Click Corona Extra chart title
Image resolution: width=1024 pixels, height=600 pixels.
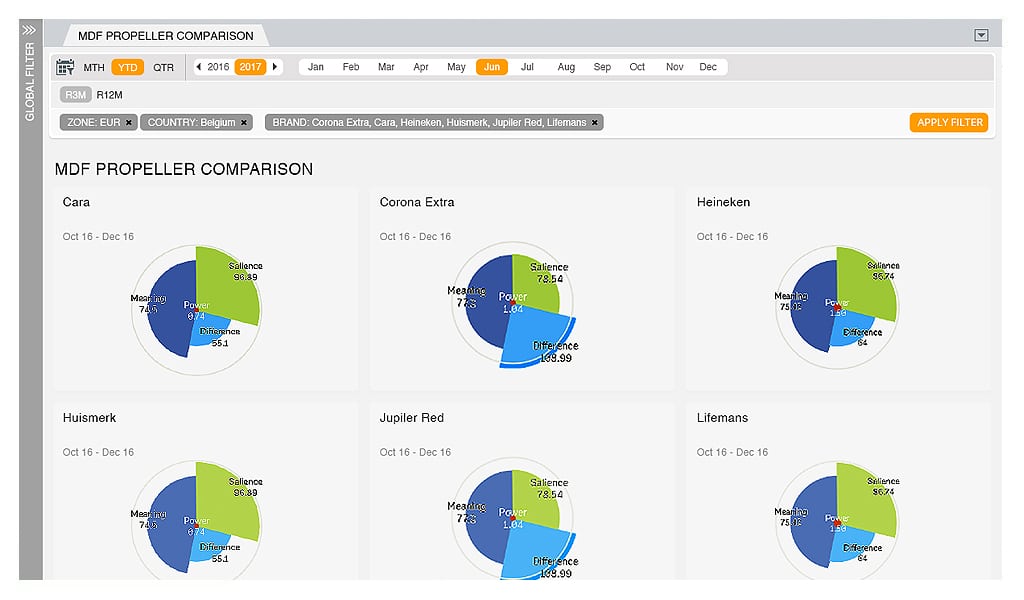417,202
